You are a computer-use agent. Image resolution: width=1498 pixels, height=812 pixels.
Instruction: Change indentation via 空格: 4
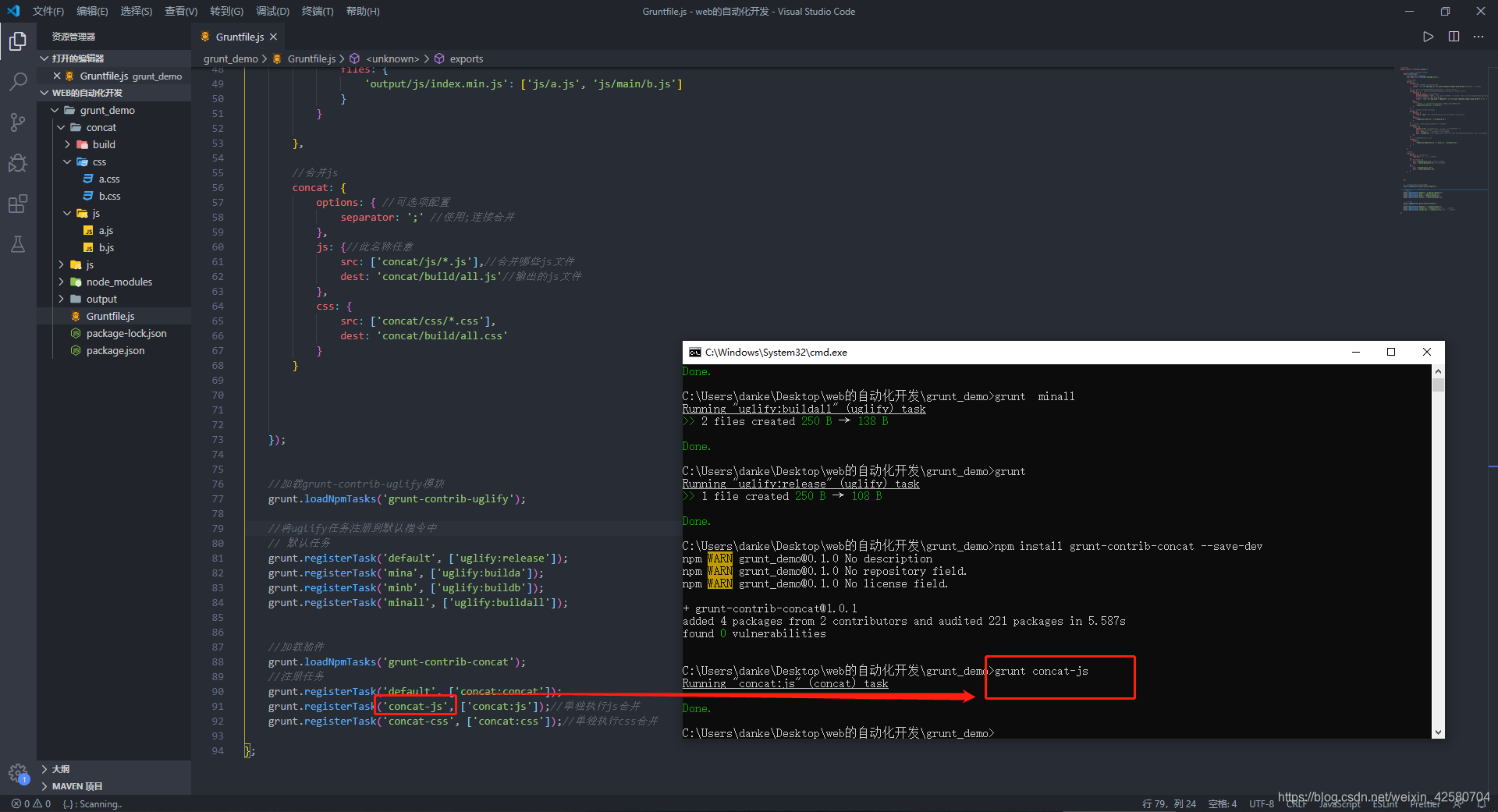1222,803
